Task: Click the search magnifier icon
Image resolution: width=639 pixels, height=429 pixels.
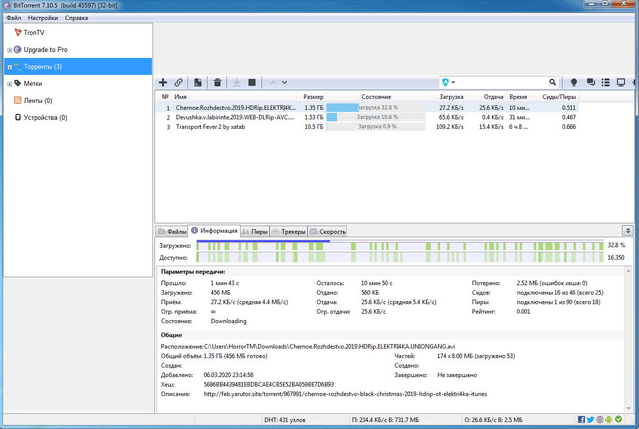Action: click(552, 82)
